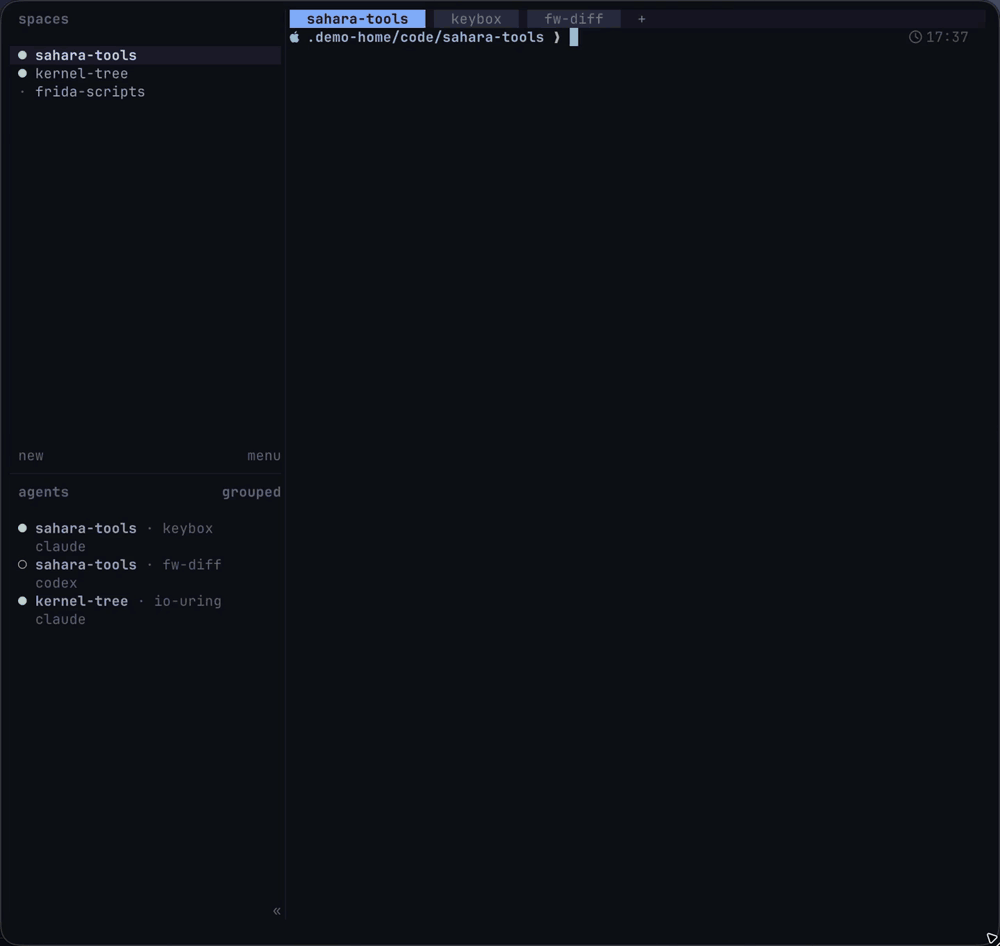The width and height of the screenshot is (1000, 946).
Task: Open the sahara-tools keybox claude agent
Action: tap(145, 537)
